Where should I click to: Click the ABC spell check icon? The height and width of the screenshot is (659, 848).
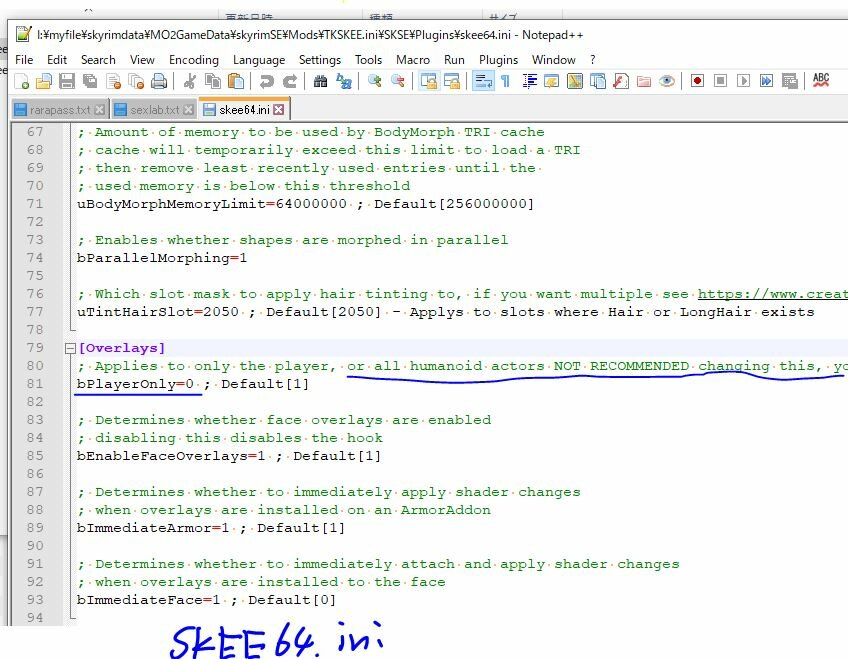(x=821, y=81)
